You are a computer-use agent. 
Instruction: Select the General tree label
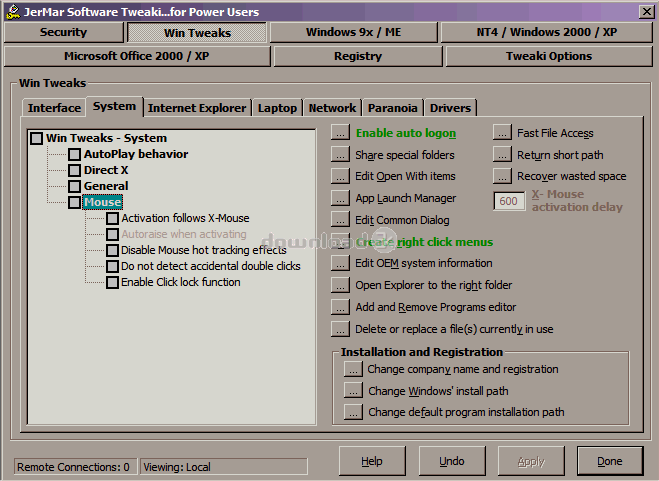tap(106, 186)
